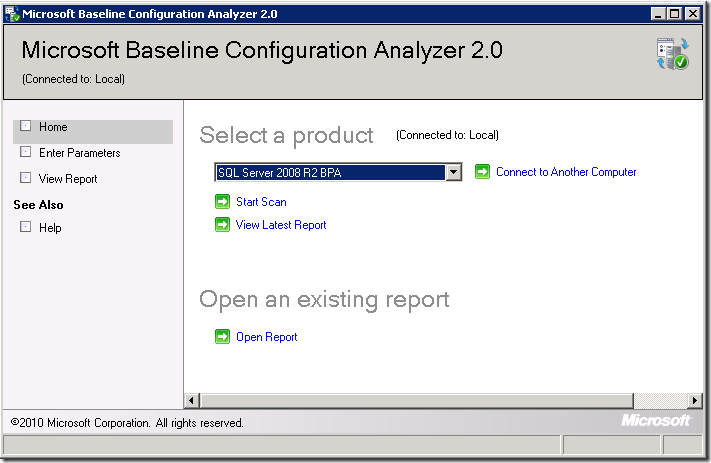The image size is (711, 463).
Task: Click the View Latest Report link
Action: 281,225
